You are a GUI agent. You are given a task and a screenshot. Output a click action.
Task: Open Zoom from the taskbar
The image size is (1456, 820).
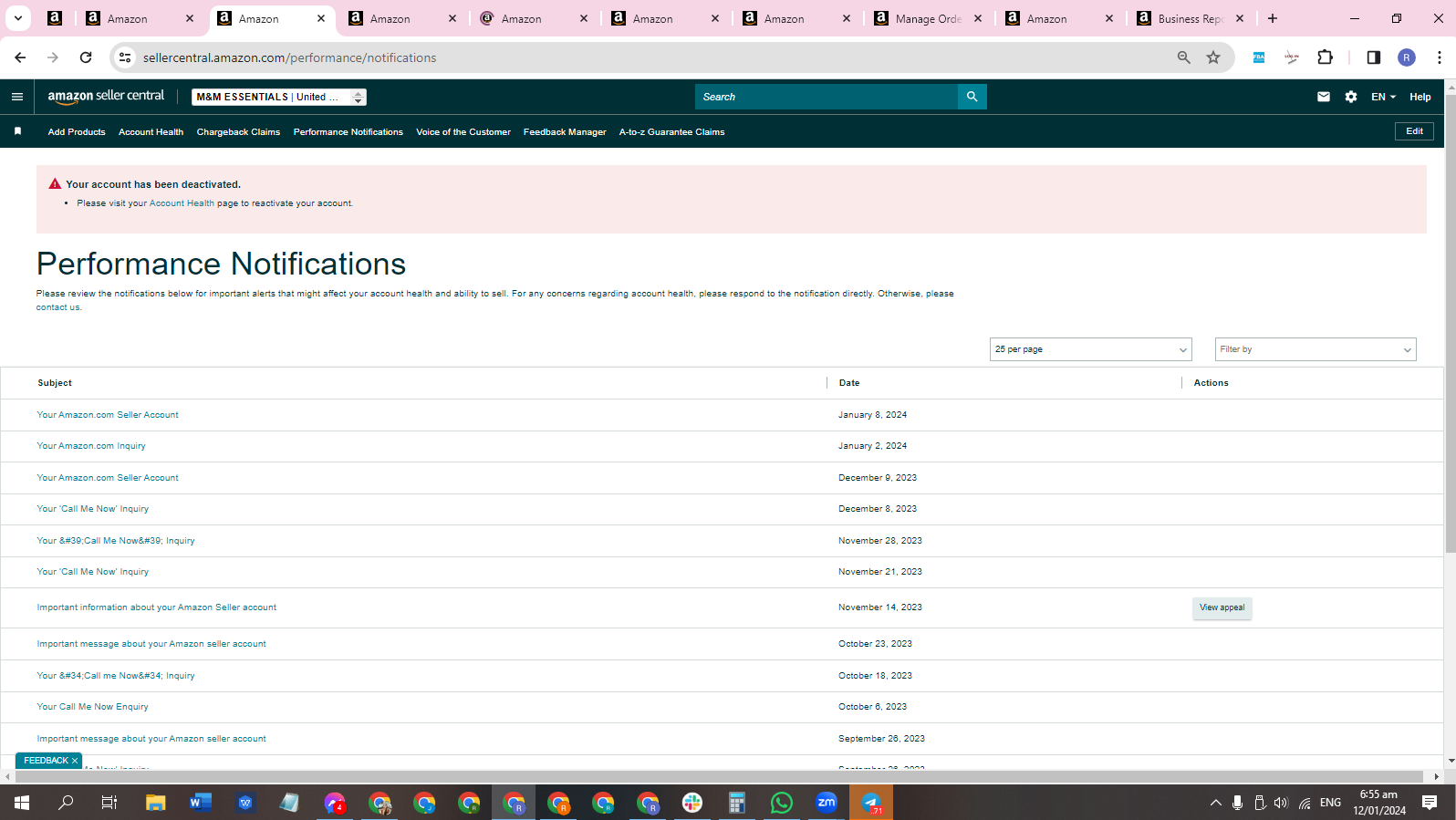[x=827, y=803]
